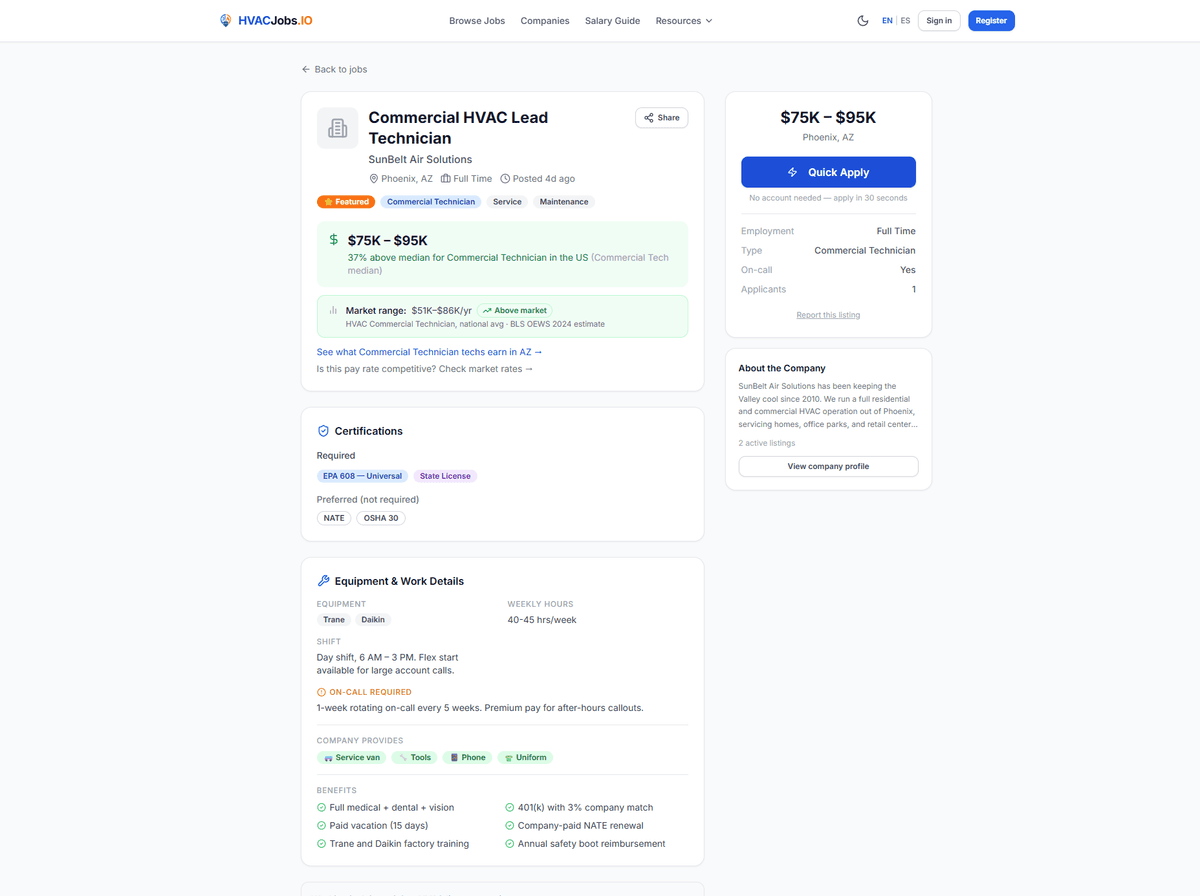Click the Sign in button
Viewport: 1200px width, 896px height.
[939, 21]
